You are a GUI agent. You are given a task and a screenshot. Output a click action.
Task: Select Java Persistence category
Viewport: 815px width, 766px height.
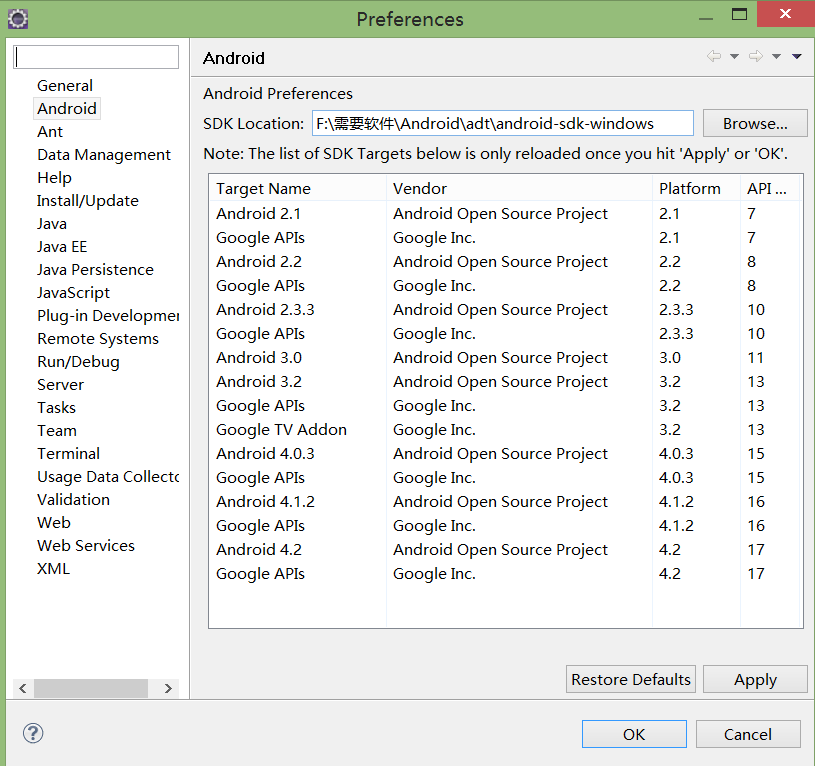95,269
